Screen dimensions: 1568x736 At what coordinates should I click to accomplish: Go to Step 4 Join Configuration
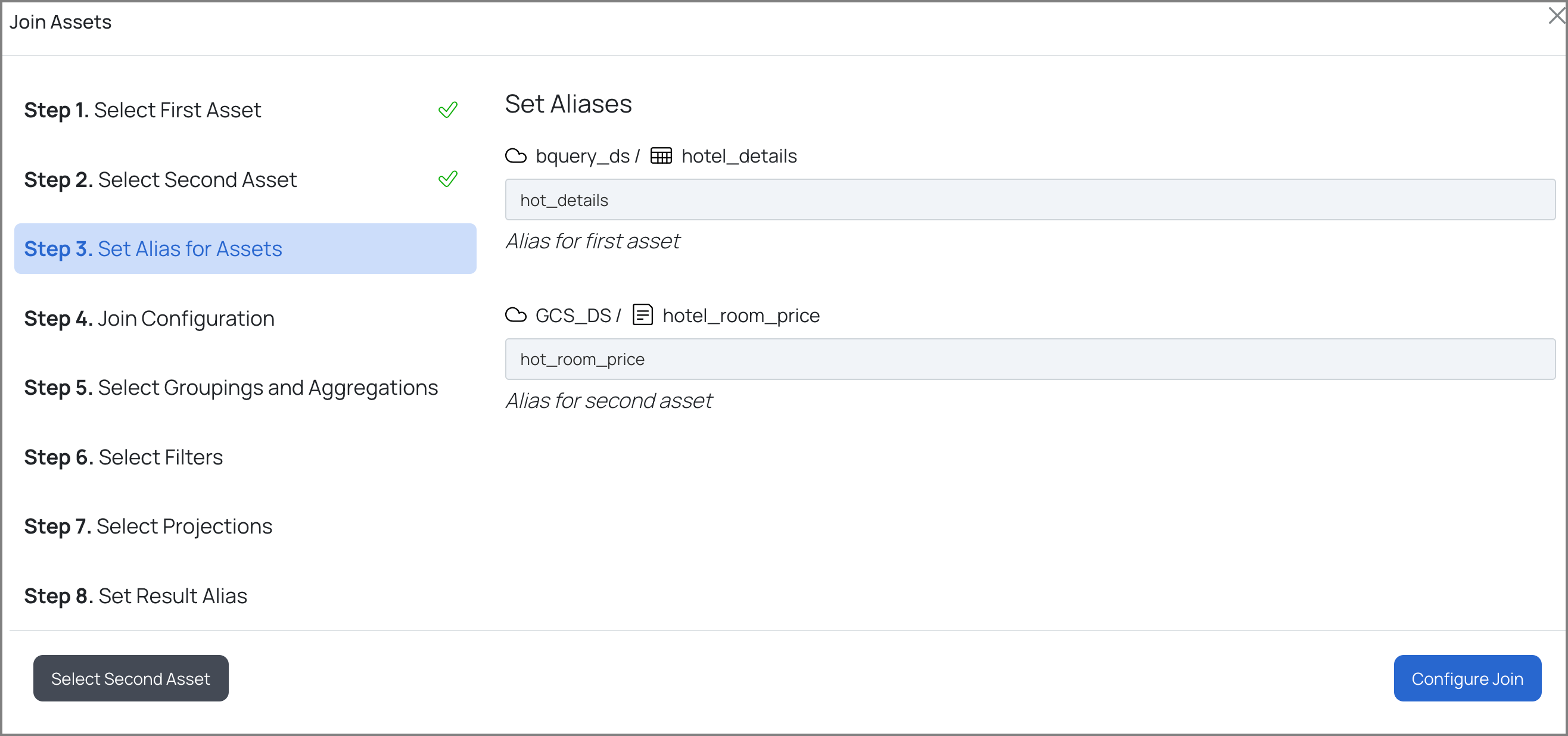coord(245,318)
